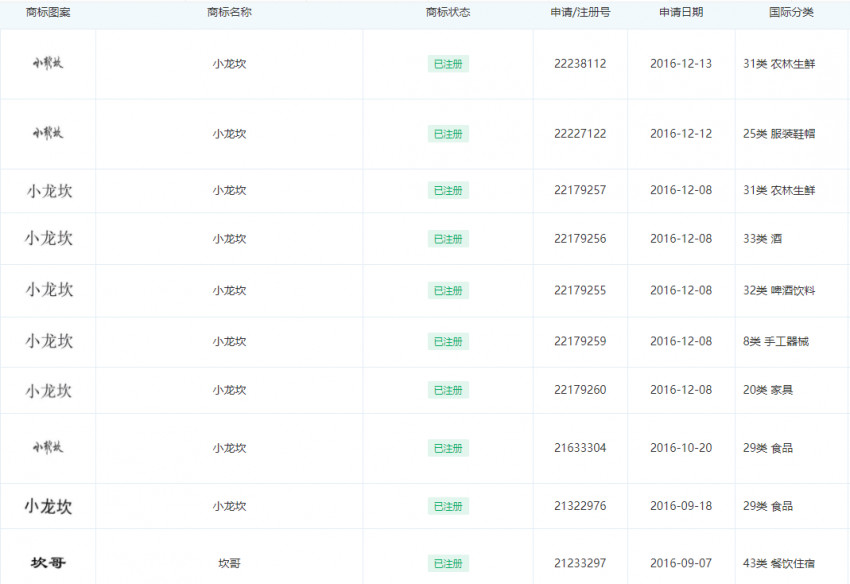The width and height of the screenshot is (850, 584).
Task: Select registration number 22238112
Action: tap(582, 63)
